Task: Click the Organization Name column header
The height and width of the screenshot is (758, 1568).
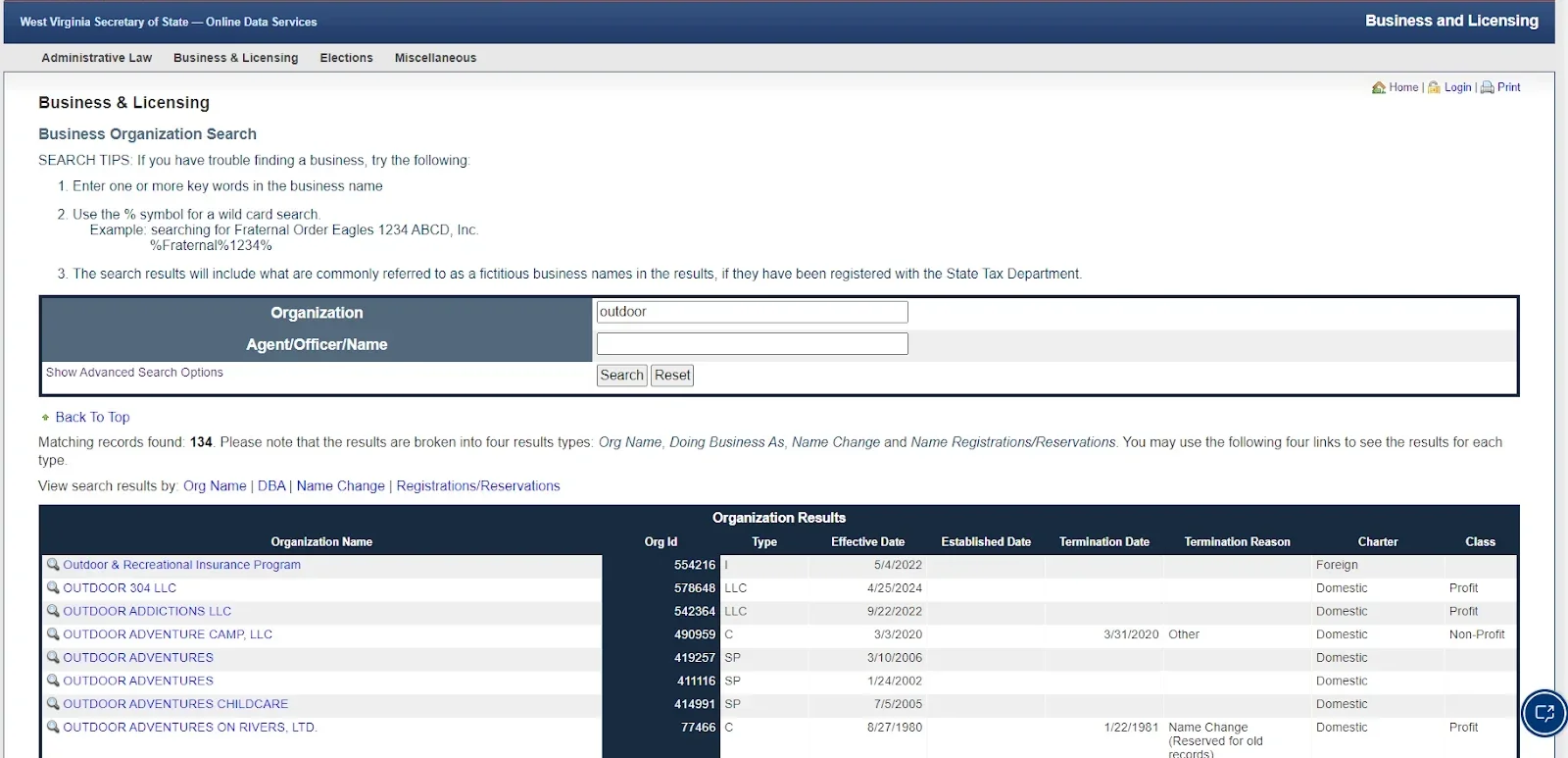Action: point(321,542)
